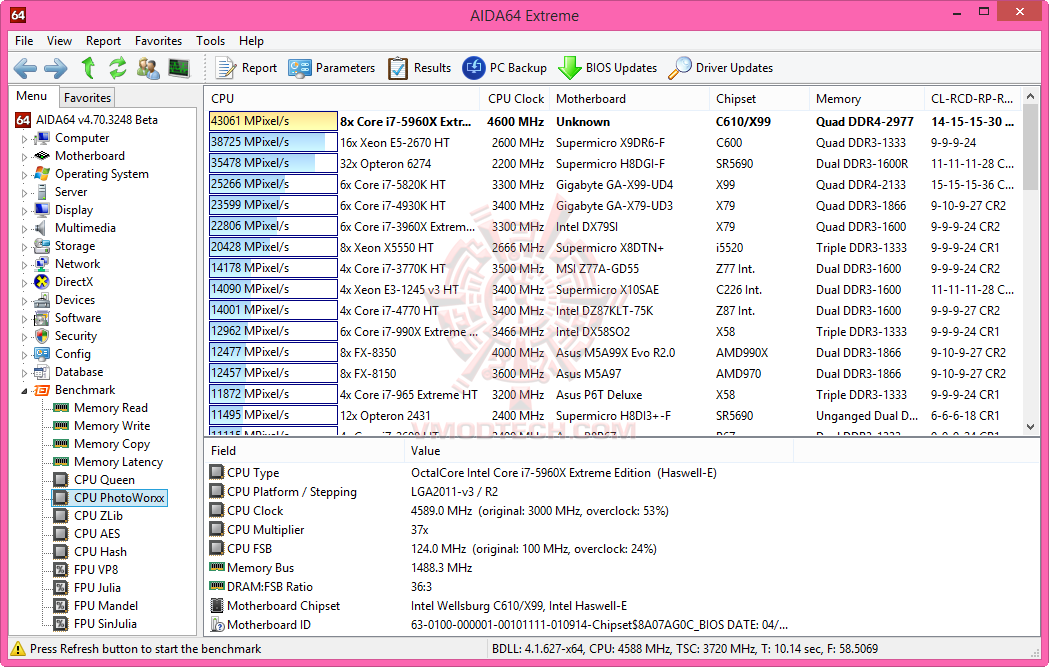The width and height of the screenshot is (1049, 667).
Task: Click the results list scroll down arrow
Action: coord(1030,427)
